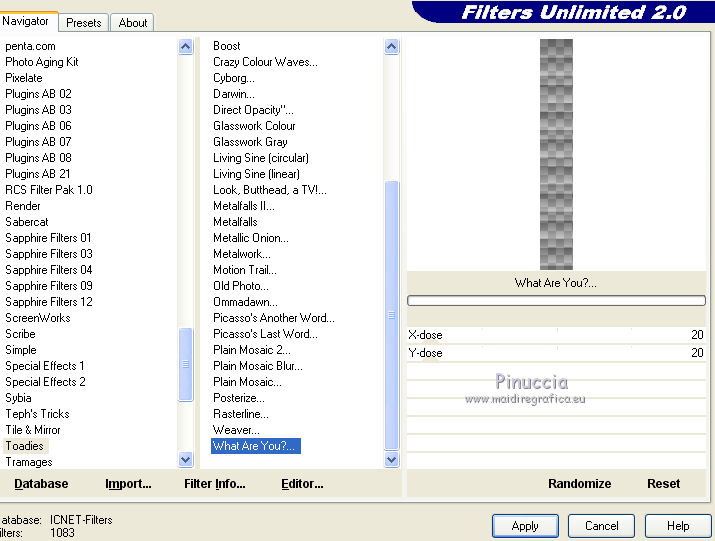Select the What Are You?... filter

pyautogui.click(x=255, y=446)
